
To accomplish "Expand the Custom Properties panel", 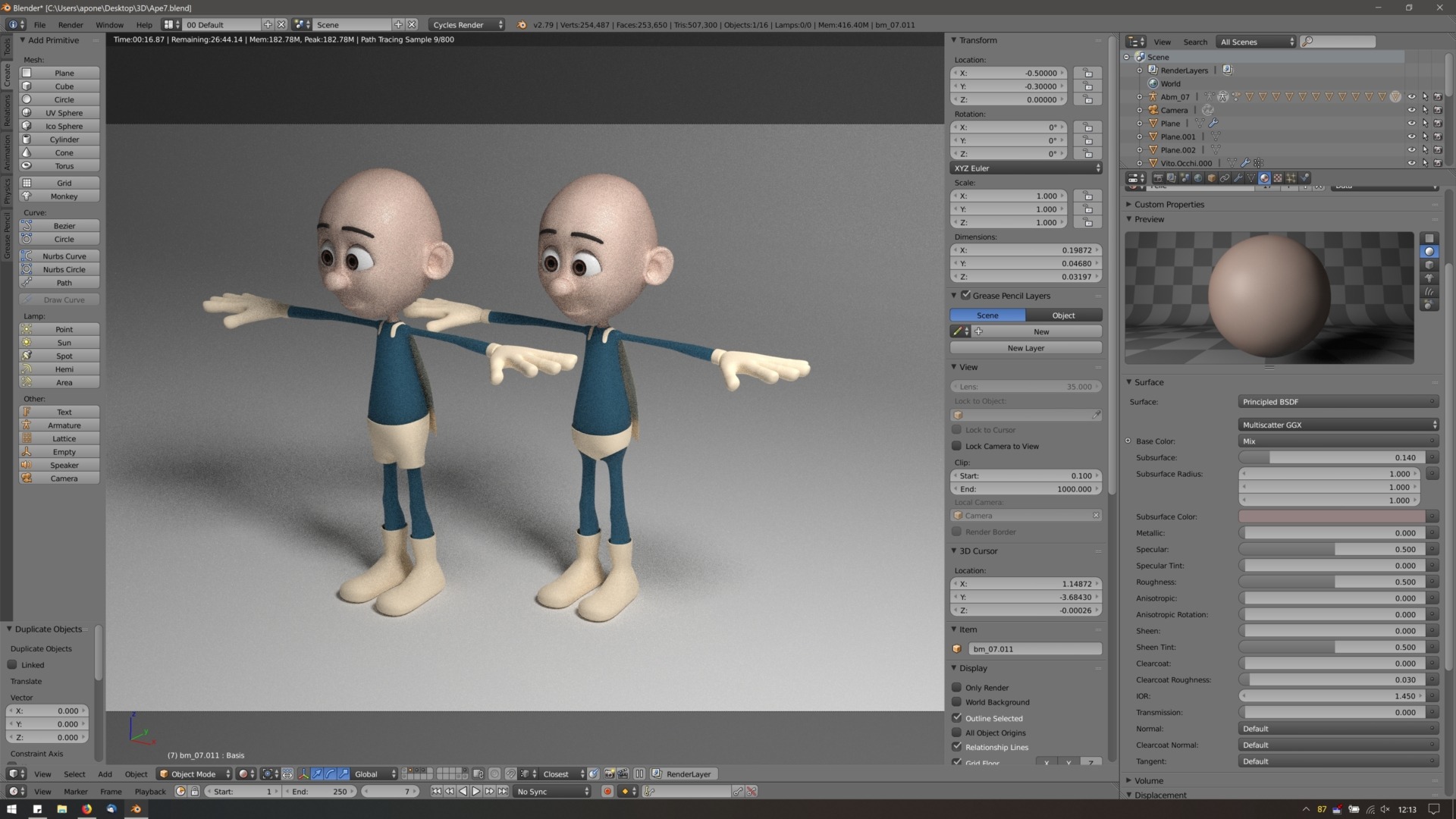I will (x=1169, y=204).
